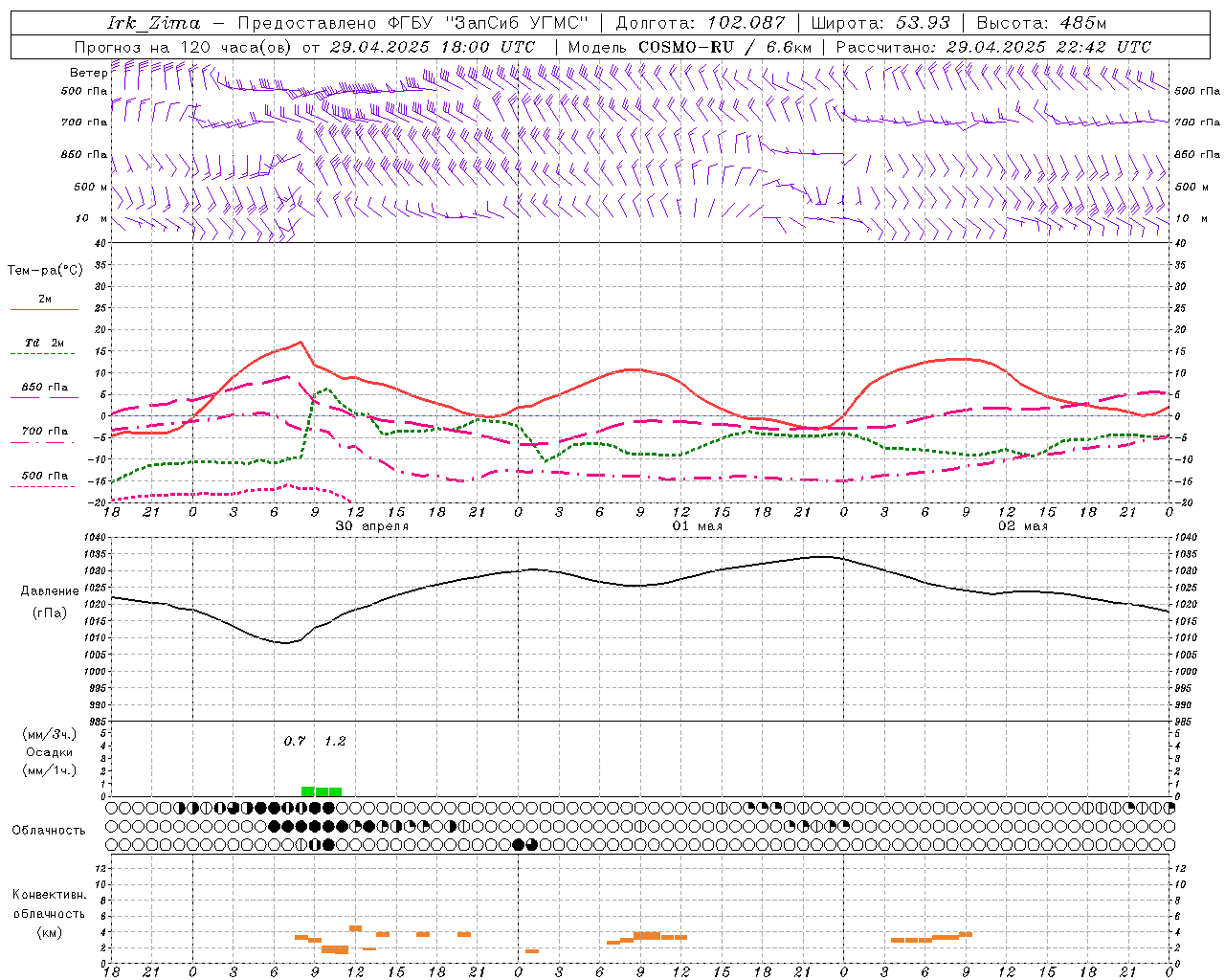Click the Конвективн. convective cloudiness label
Screen dimensions: 1225x980
[49, 895]
